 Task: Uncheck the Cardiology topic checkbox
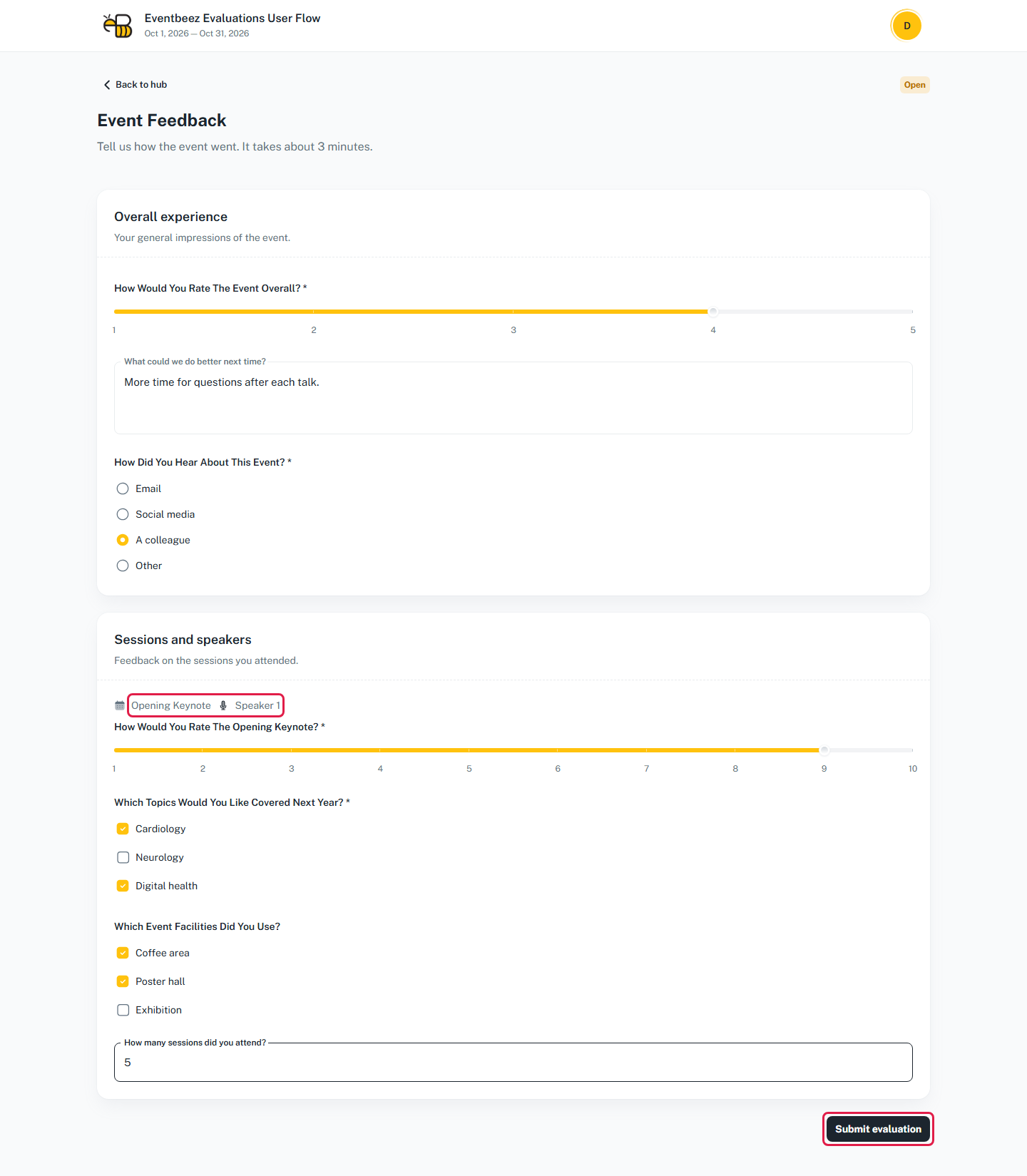(x=123, y=829)
